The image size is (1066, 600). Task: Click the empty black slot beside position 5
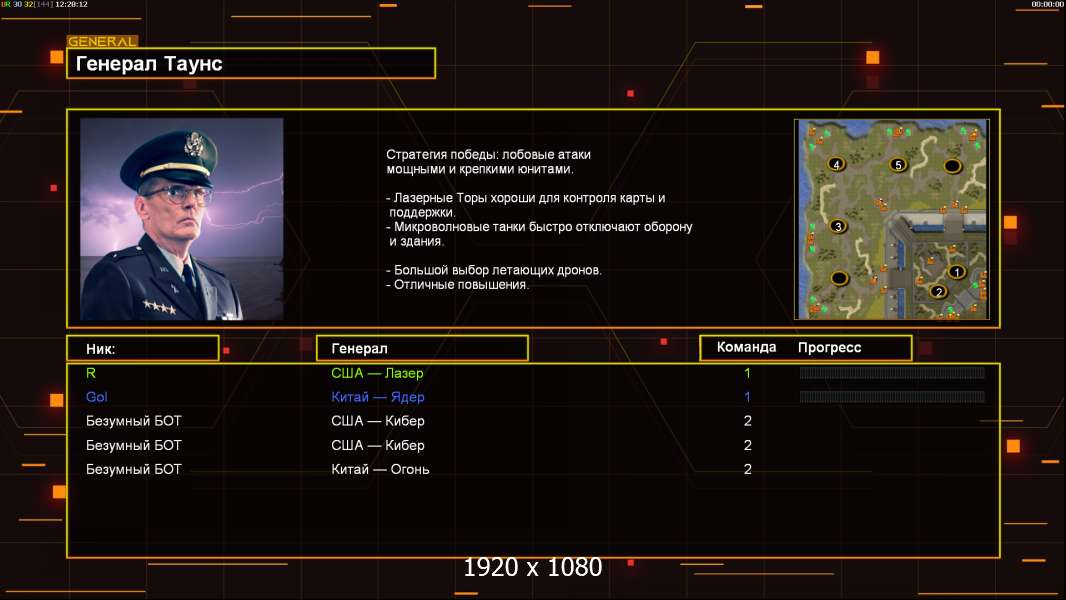tap(952, 166)
